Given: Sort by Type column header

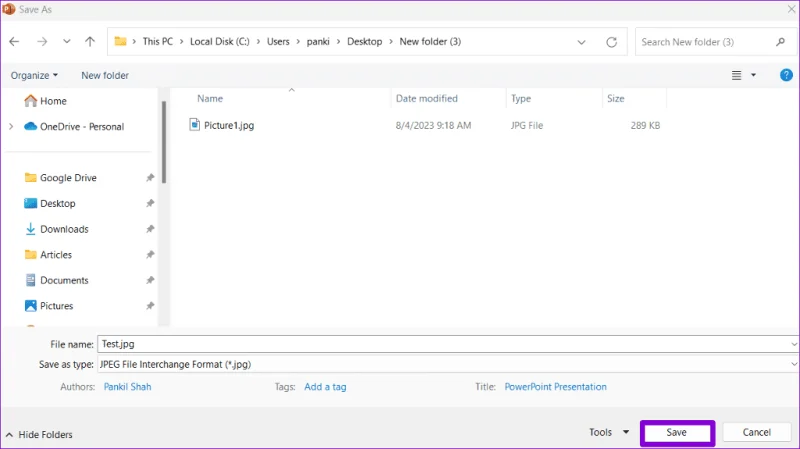Looking at the screenshot, I should point(521,98).
